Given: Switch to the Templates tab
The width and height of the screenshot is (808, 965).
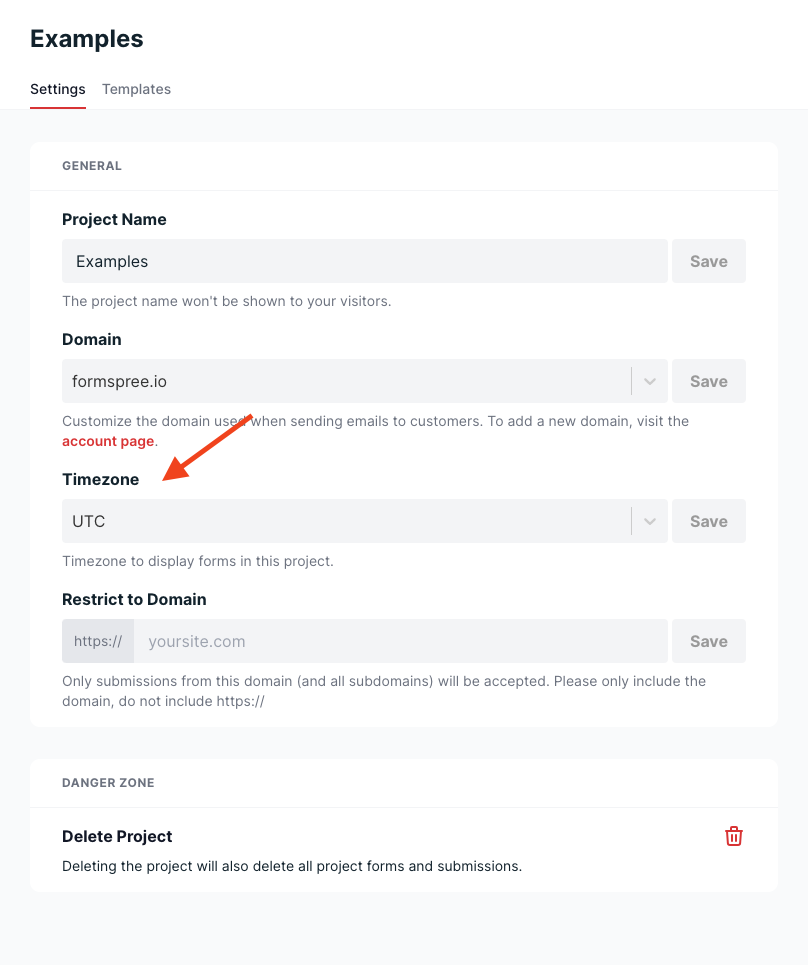Looking at the screenshot, I should [136, 89].
